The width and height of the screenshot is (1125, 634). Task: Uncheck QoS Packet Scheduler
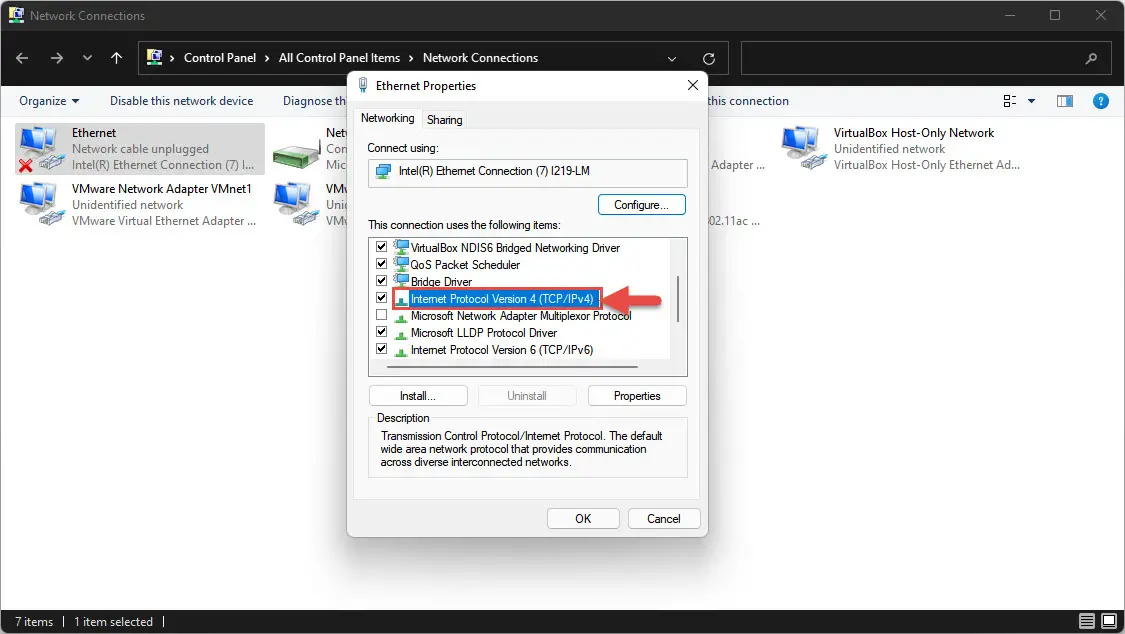[x=382, y=264]
